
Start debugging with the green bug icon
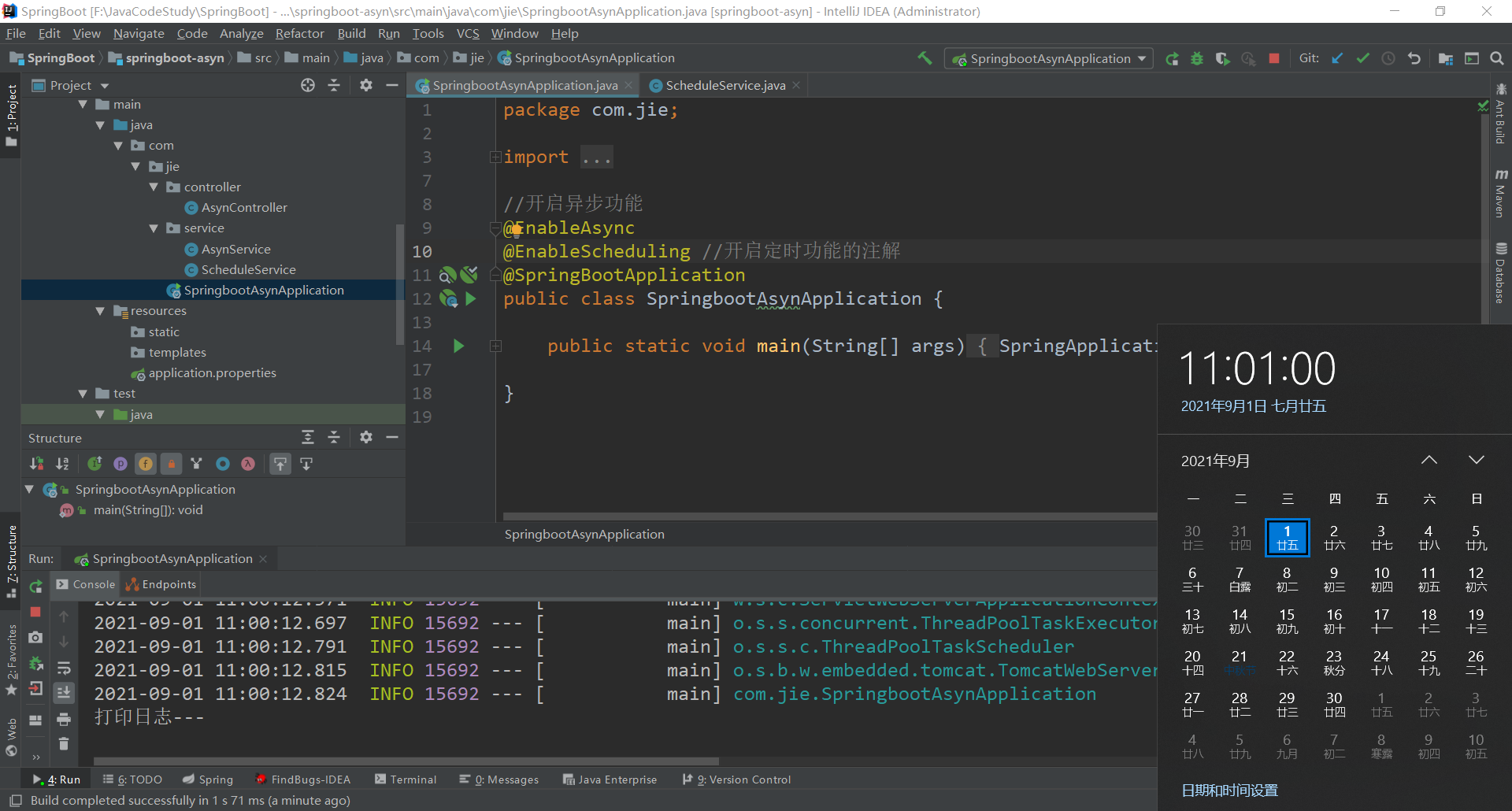pos(1197,59)
